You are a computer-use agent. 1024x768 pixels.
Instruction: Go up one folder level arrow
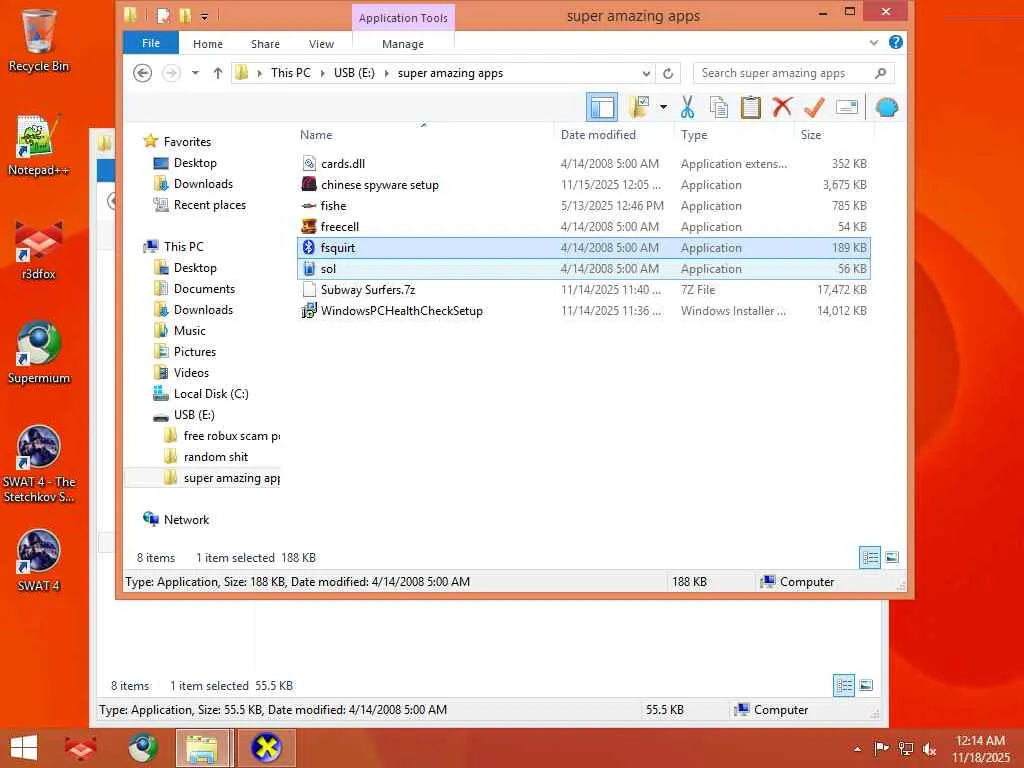coord(217,72)
